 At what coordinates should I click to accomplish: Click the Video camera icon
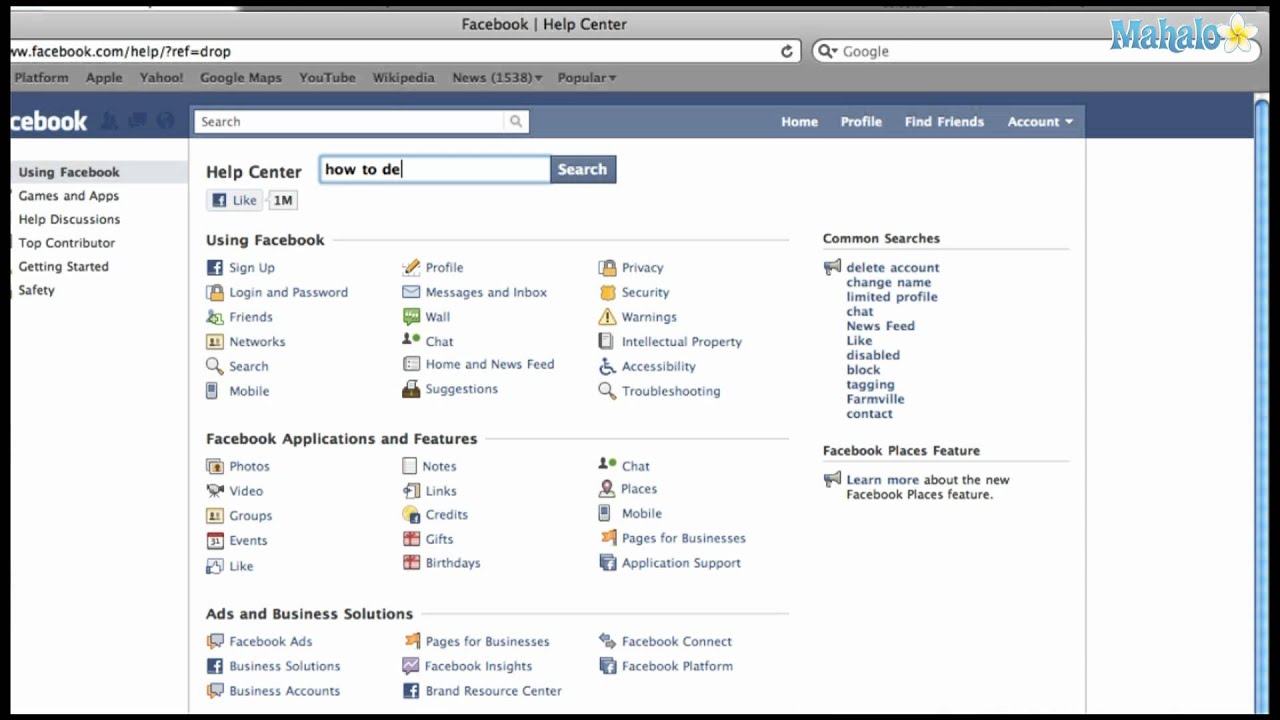tap(214, 491)
